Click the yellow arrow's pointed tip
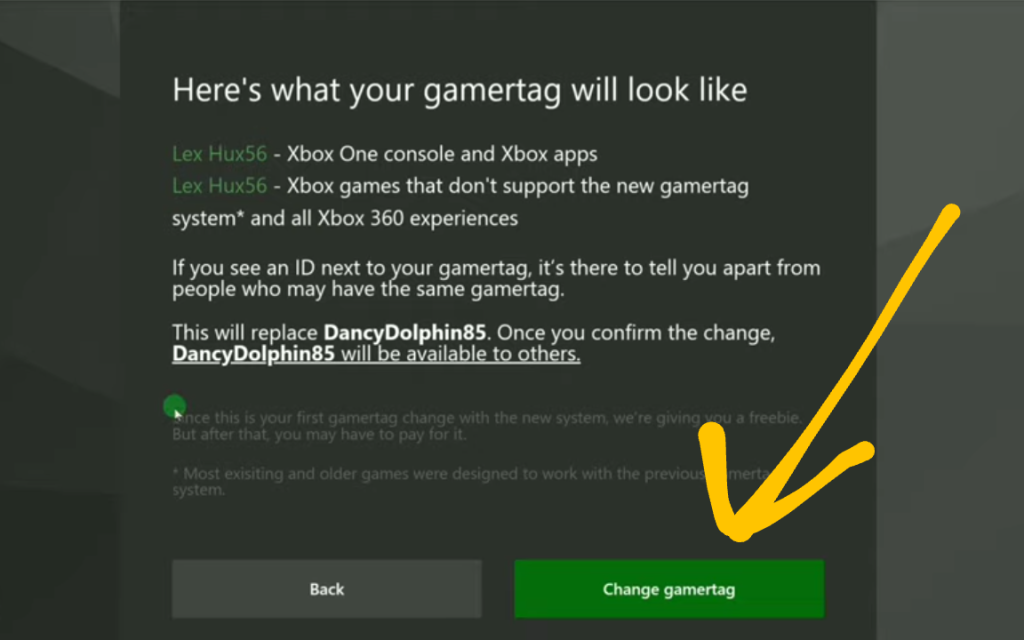The height and width of the screenshot is (640, 1024). (x=739, y=532)
